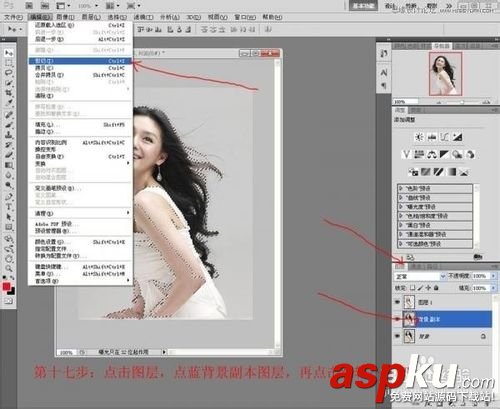Image resolution: width=500 pixels, height=409 pixels.
Task: Select the Gradient tool
Action: coord(8,165)
